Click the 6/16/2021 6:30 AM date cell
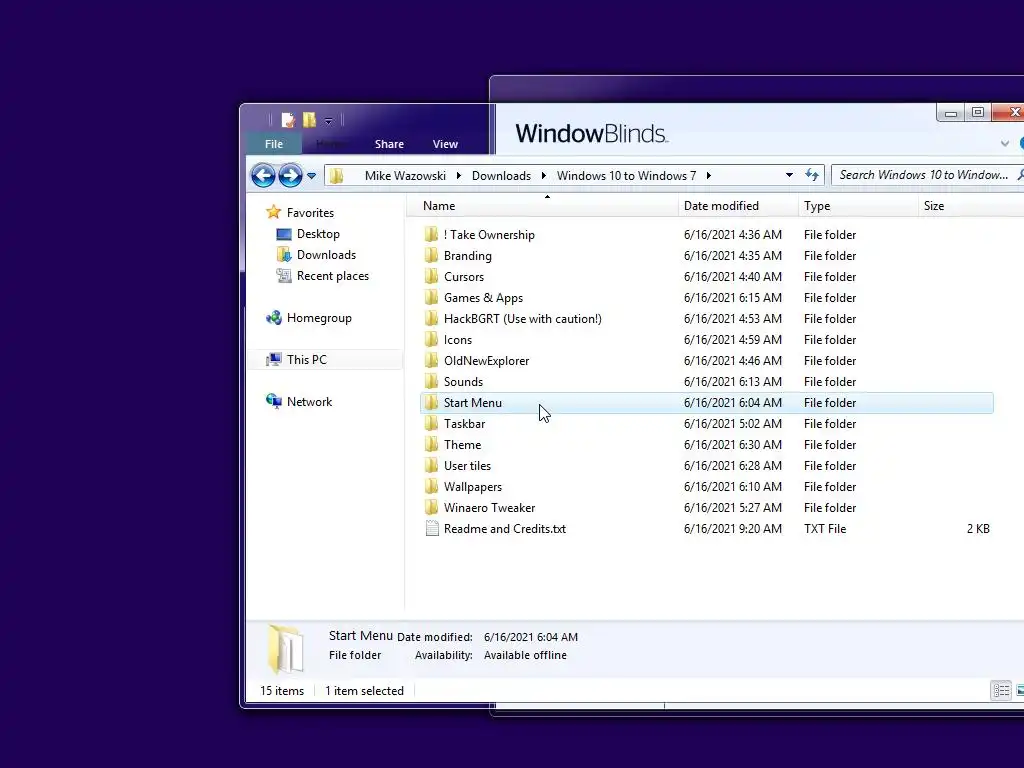The width and height of the screenshot is (1024, 768). 733,445
